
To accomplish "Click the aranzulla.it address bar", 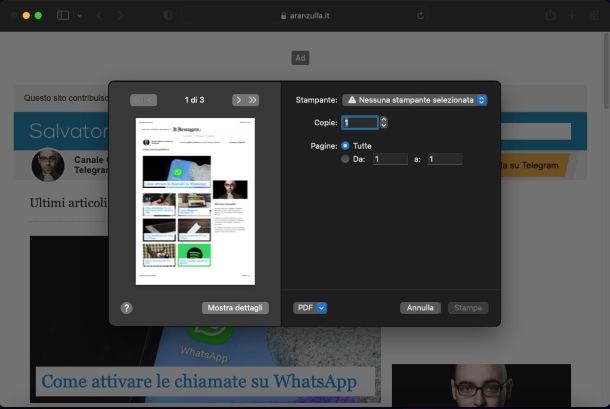I will 305,16.
